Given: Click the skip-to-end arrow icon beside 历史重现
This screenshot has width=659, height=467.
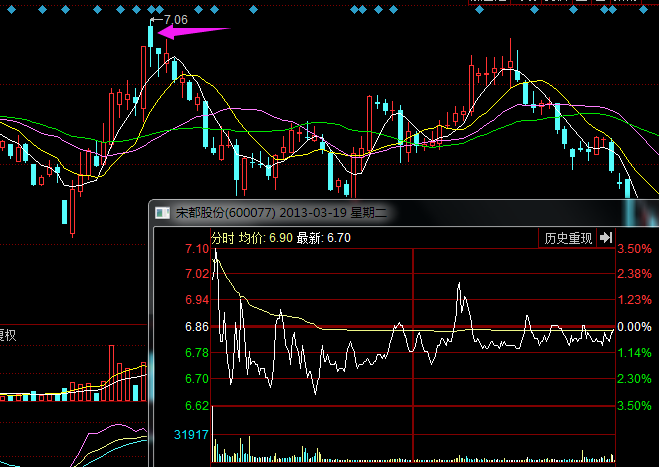Looking at the screenshot, I should click(606, 238).
